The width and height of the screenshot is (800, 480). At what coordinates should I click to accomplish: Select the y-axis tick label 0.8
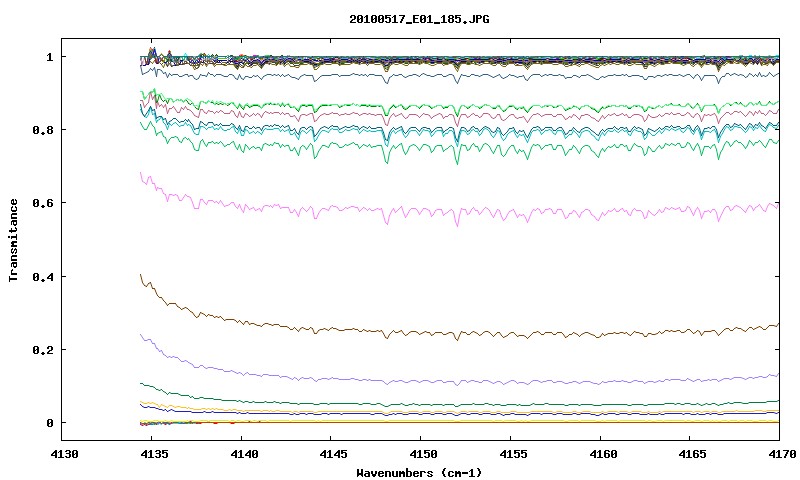[43, 130]
